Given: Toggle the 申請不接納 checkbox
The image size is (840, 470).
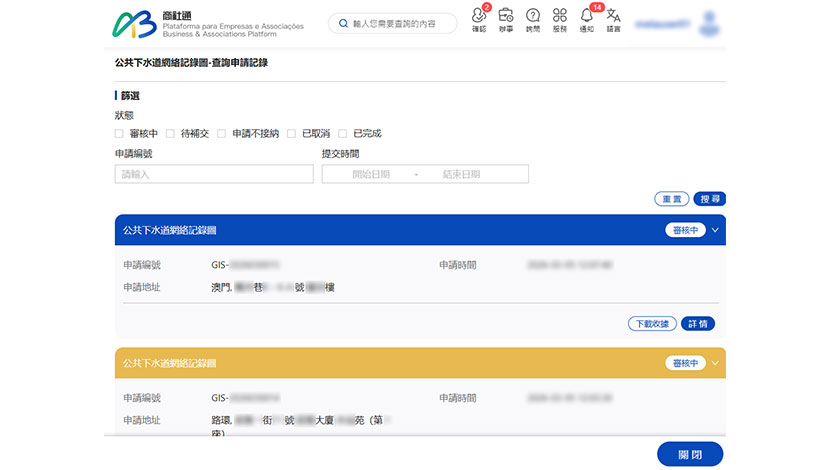Looking at the screenshot, I should point(222,133).
